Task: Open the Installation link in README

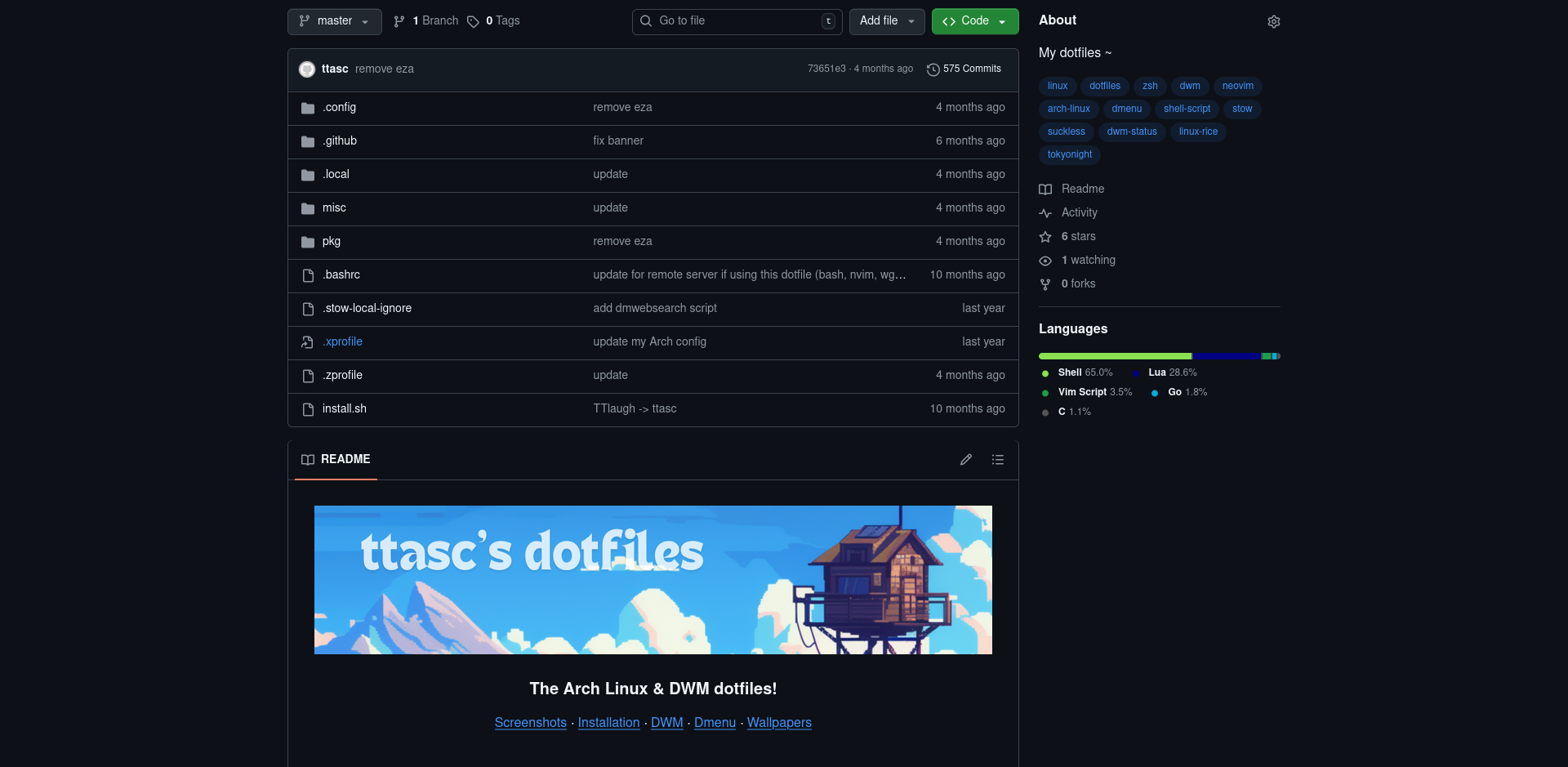Action: (608, 723)
